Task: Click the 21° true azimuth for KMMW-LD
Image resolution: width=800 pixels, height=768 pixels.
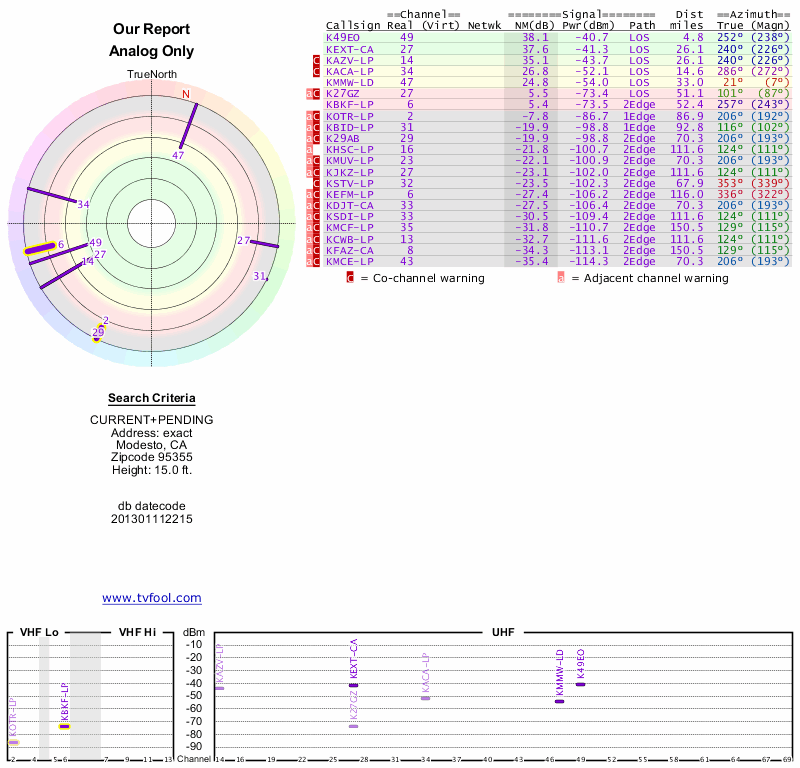Action: click(733, 82)
